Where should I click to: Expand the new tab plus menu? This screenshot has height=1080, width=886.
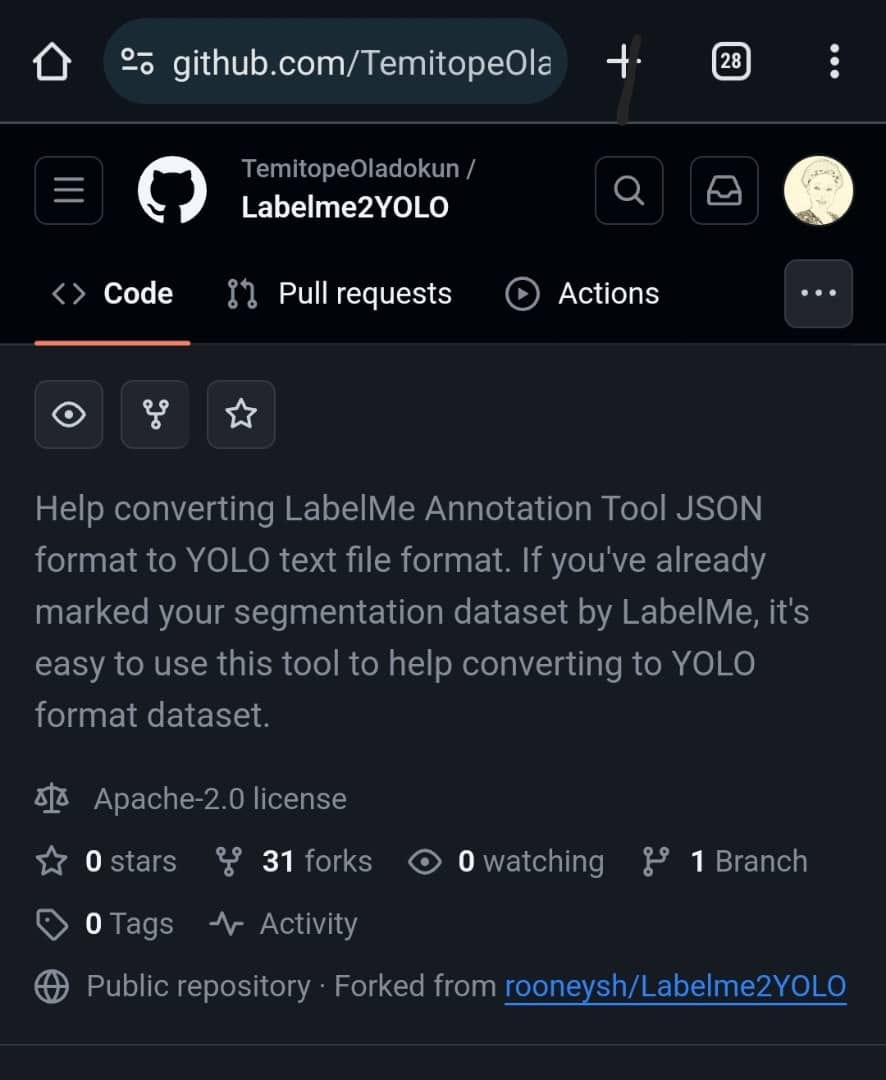(621, 61)
